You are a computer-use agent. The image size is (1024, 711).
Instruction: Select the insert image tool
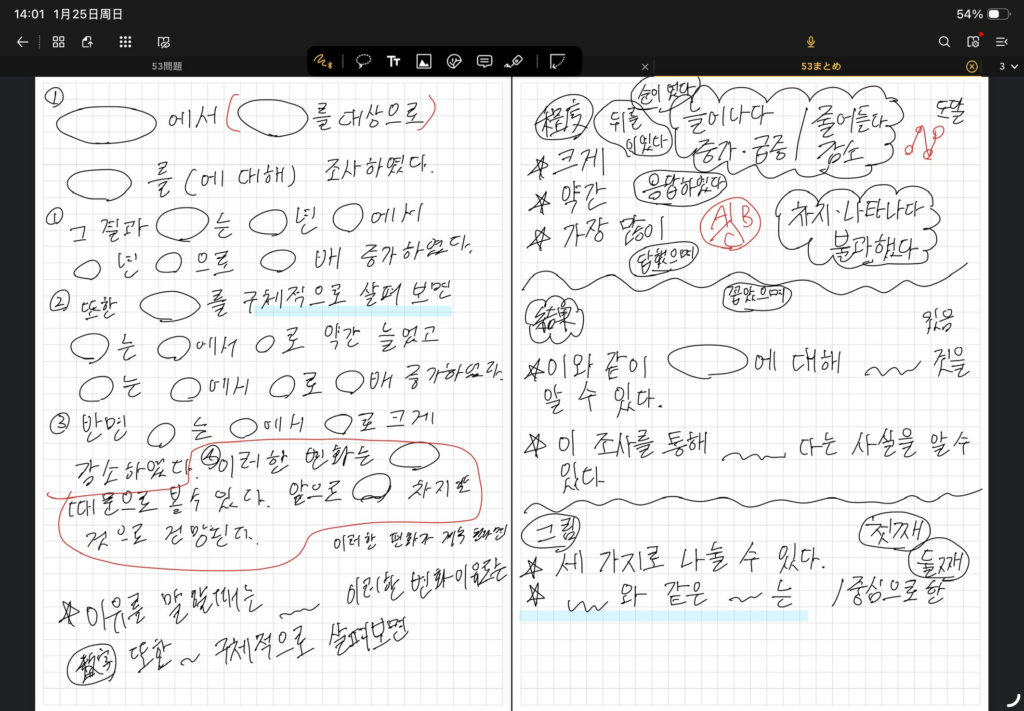424,61
